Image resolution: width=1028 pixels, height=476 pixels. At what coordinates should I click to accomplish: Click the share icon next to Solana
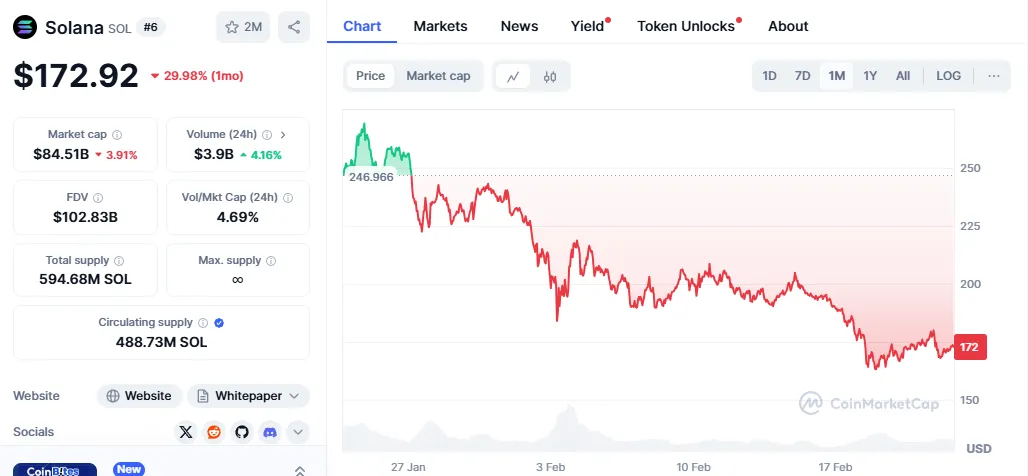coord(294,27)
